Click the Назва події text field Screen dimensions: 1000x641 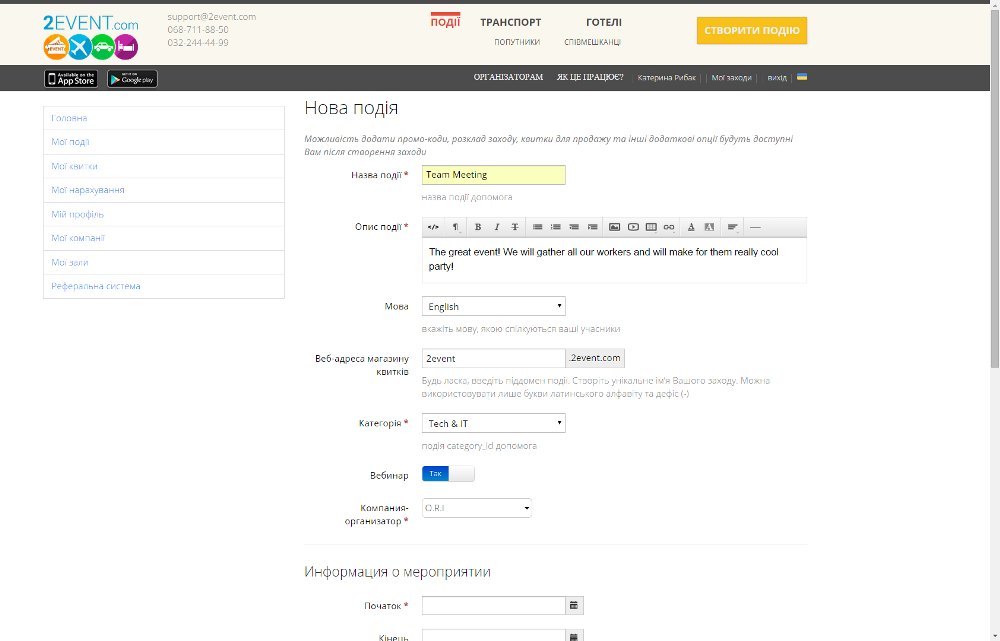[x=493, y=175]
